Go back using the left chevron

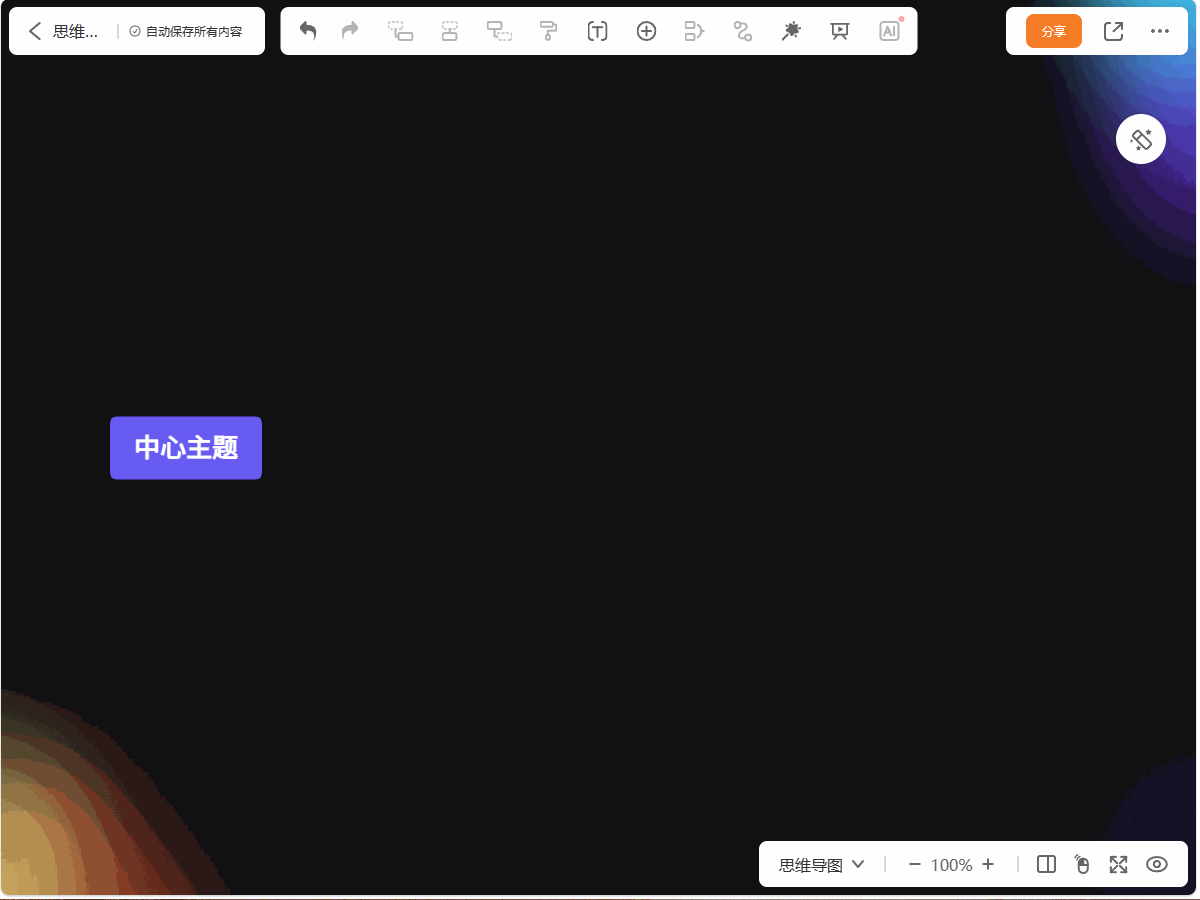tap(35, 31)
